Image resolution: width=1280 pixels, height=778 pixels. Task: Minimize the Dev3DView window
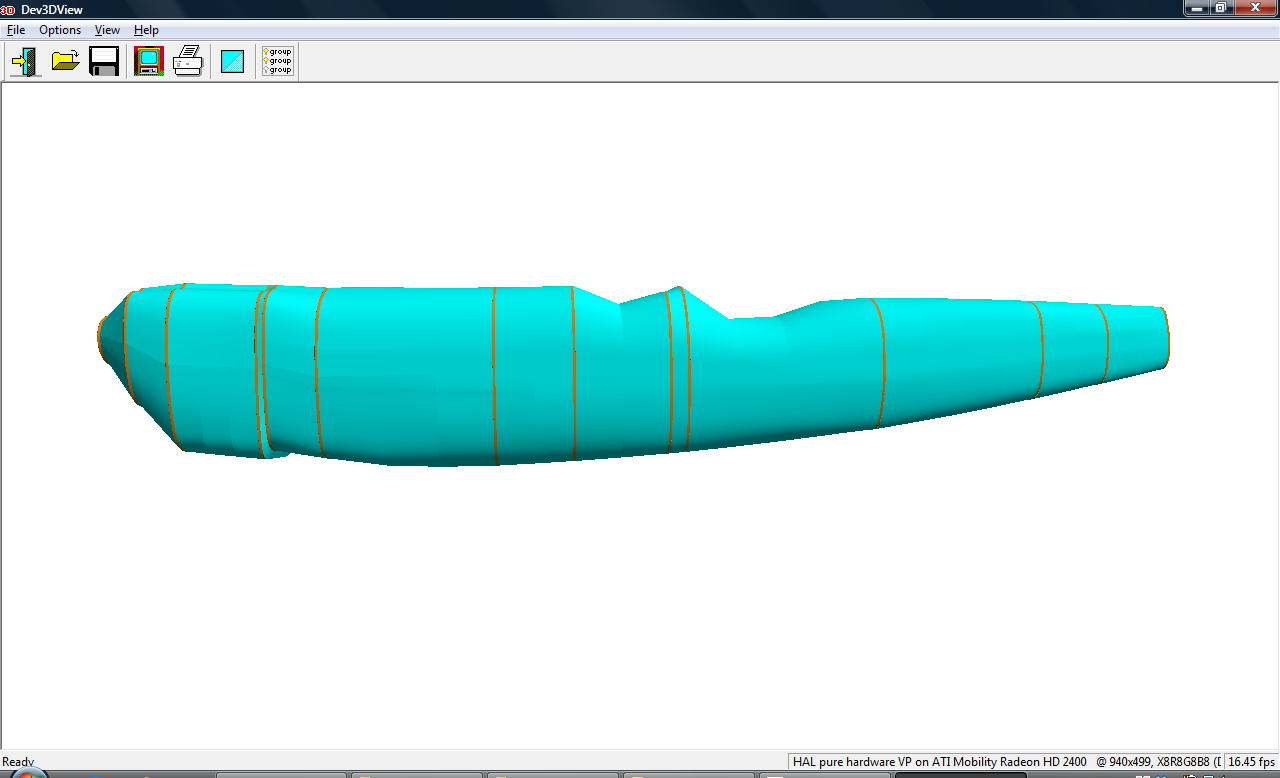point(1197,7)
